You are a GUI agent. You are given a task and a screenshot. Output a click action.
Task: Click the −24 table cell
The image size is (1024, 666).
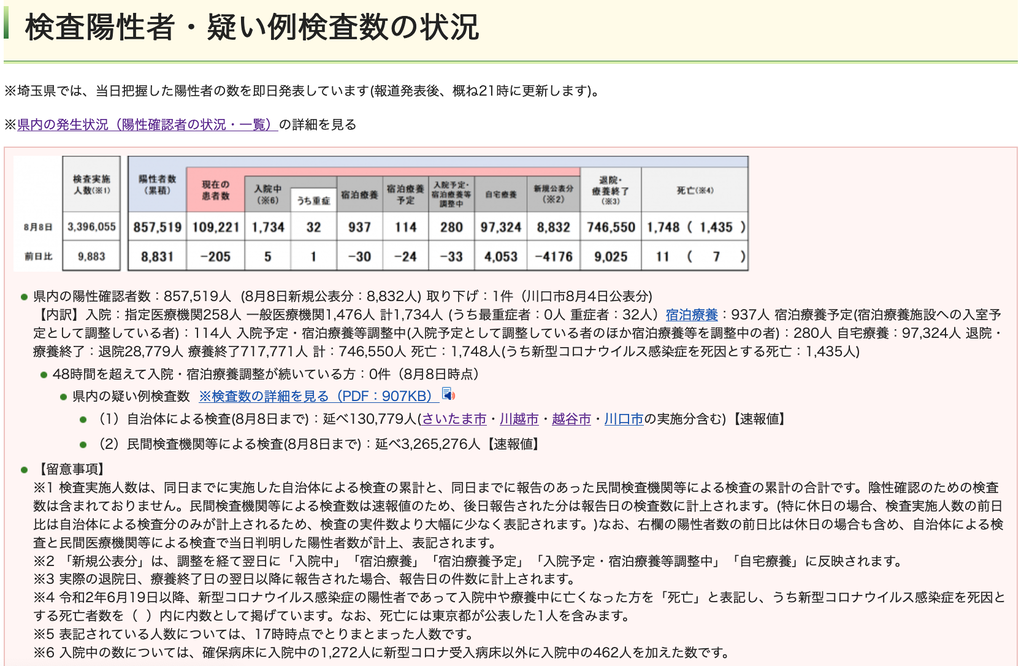(x=406, y=257)
